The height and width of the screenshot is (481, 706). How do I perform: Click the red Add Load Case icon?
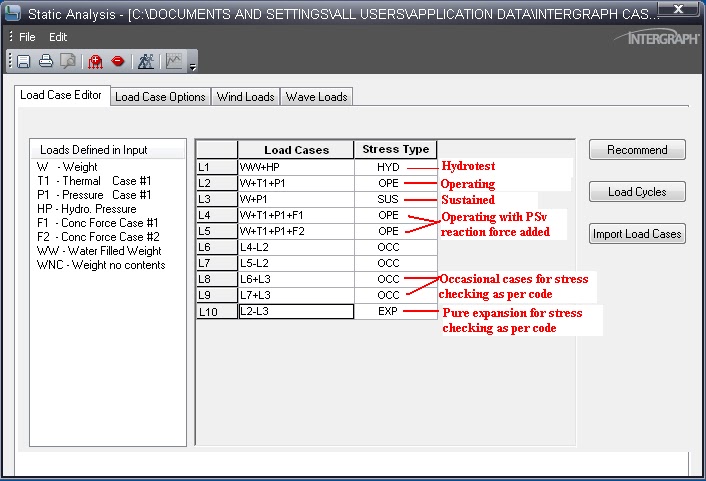click(x=95, y=61)
